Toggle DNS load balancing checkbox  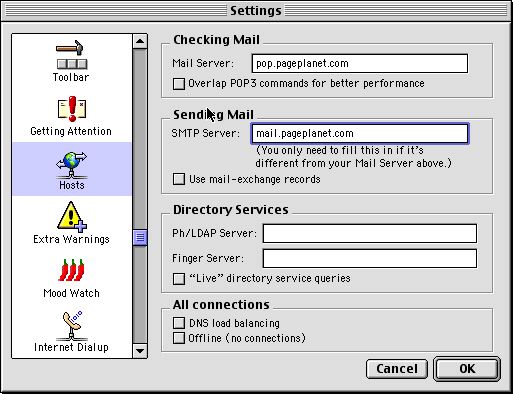coord(179,323)
